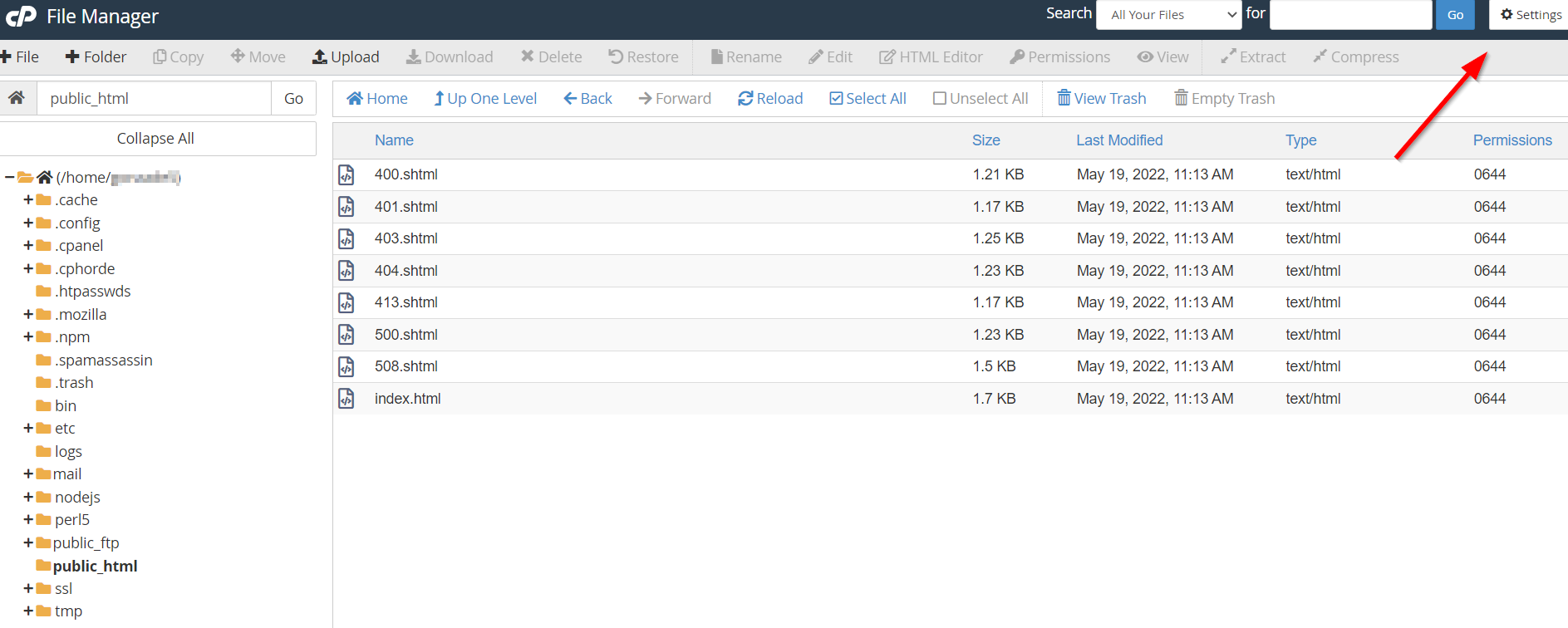Check the Select All checkbox
The image size is (1568, 628).
[837, 99]
